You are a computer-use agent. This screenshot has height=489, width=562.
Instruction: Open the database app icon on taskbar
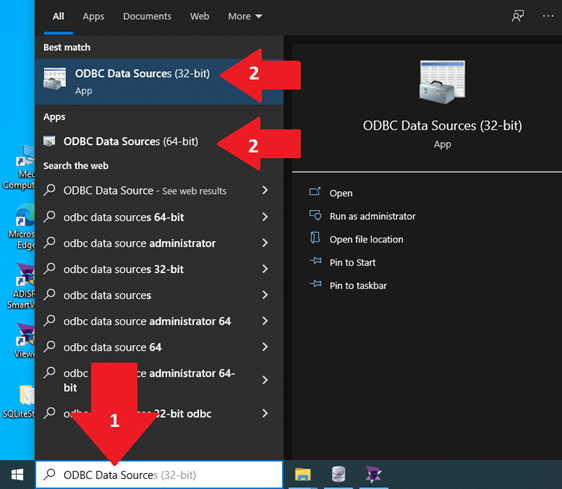[338, 475]
